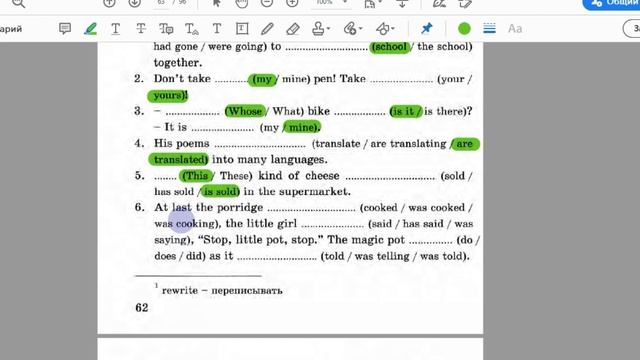Activate the green highlight text tool
This screenshot has height=360, width=640.
(90, 29)
